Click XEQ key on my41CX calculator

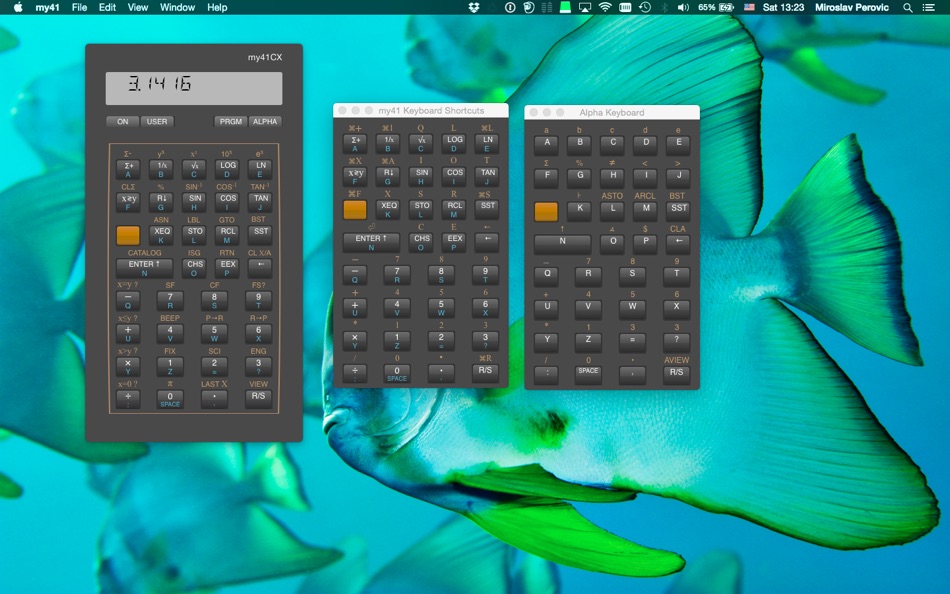pyautogui.click(x=162, y=235)
